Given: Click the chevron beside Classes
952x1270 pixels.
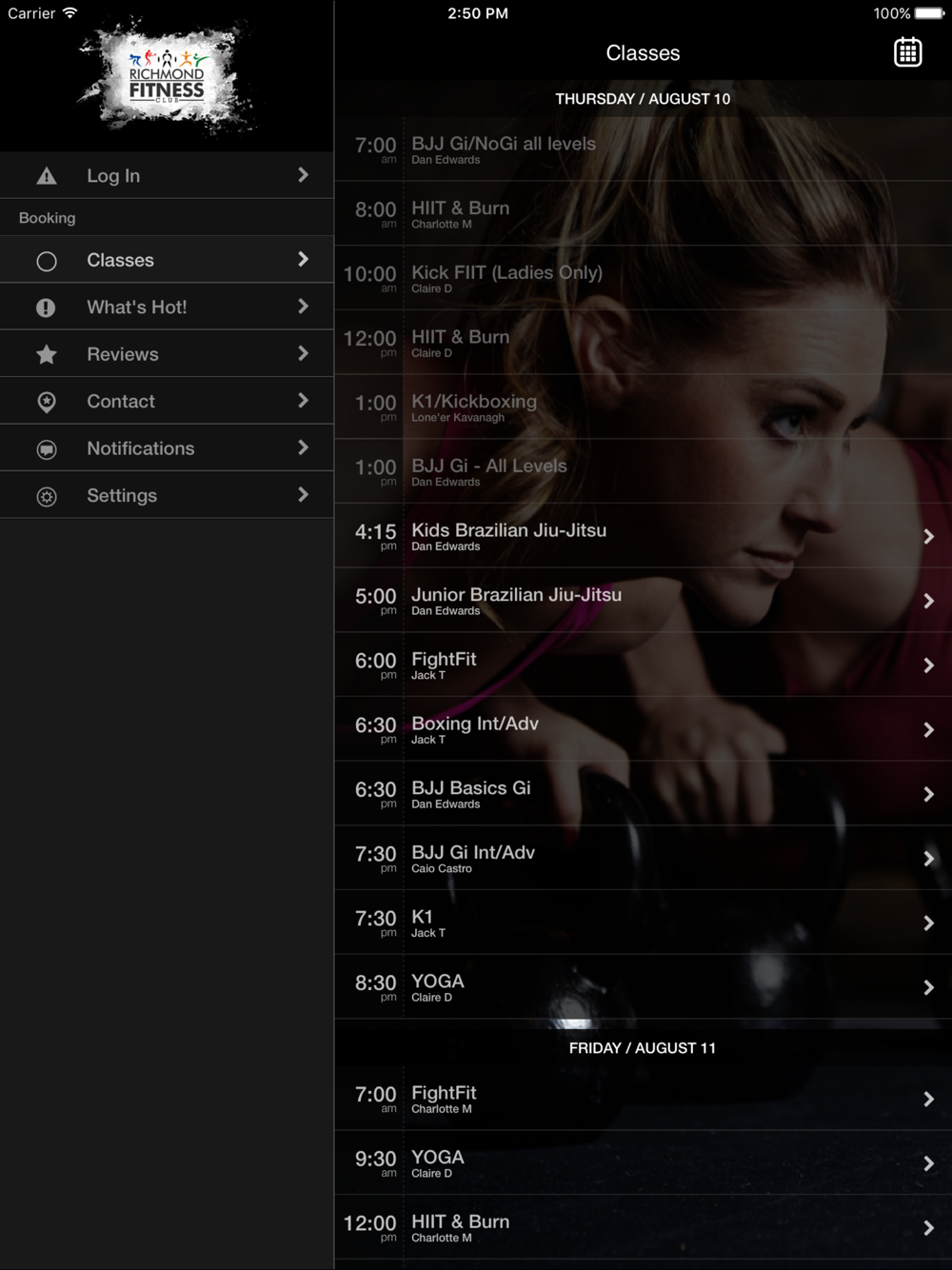Looking at the screenshot, I should point(303,259).
